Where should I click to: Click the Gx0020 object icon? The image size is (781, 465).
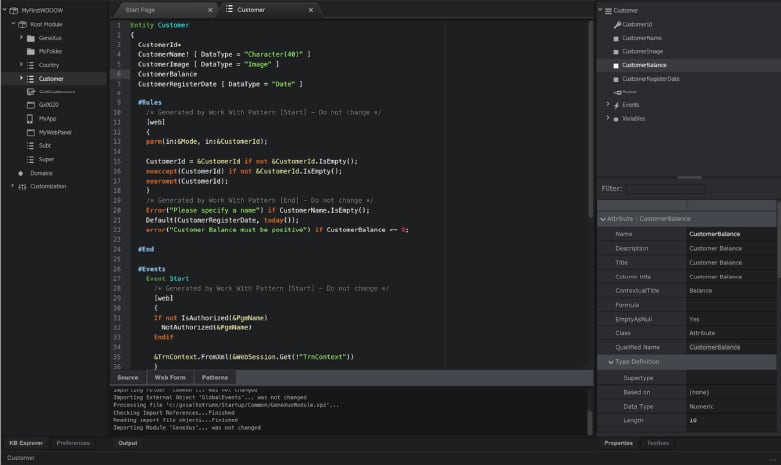coord(30,105)
